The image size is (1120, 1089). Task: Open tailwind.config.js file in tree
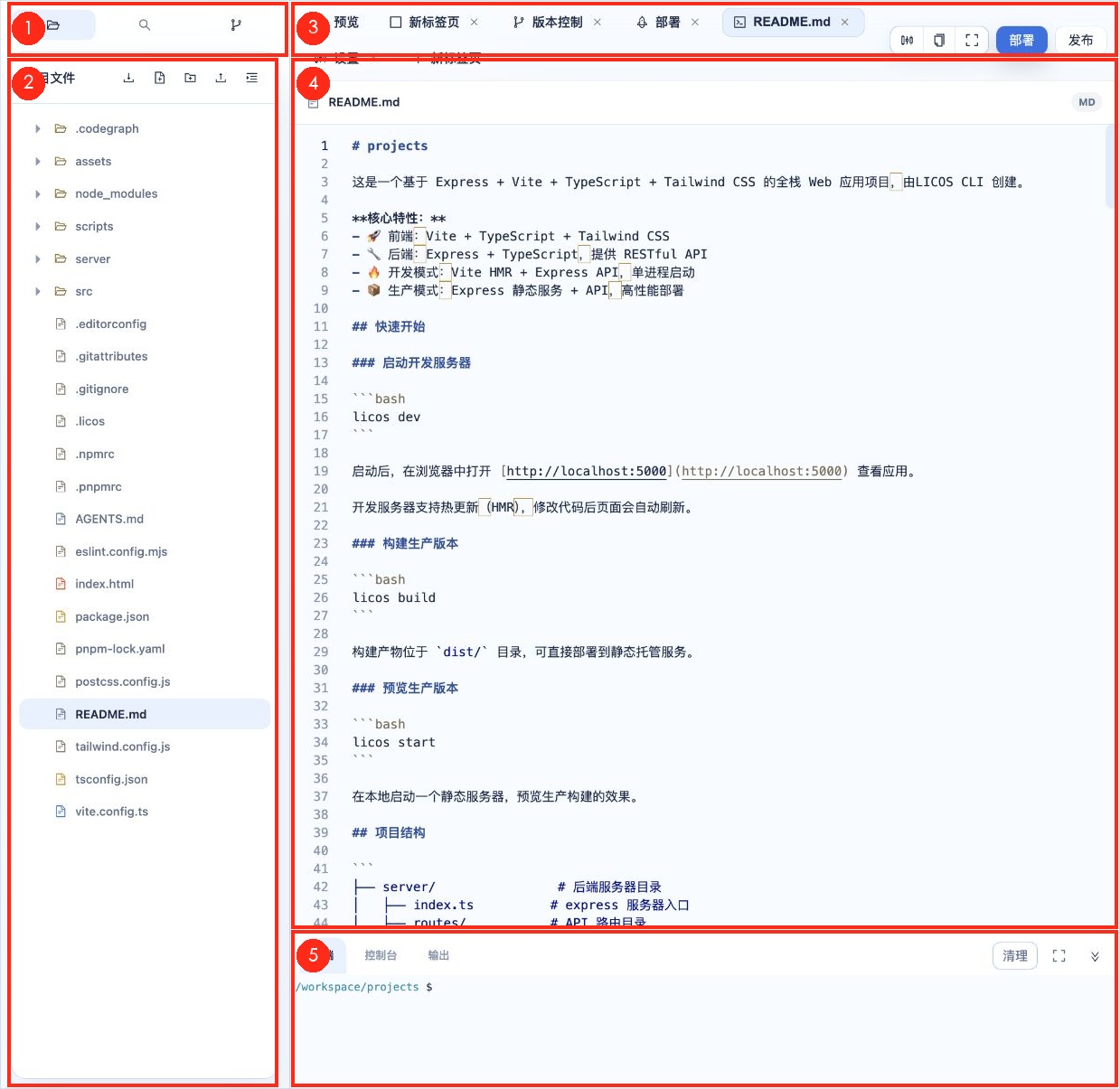click(x=145, y=746)
